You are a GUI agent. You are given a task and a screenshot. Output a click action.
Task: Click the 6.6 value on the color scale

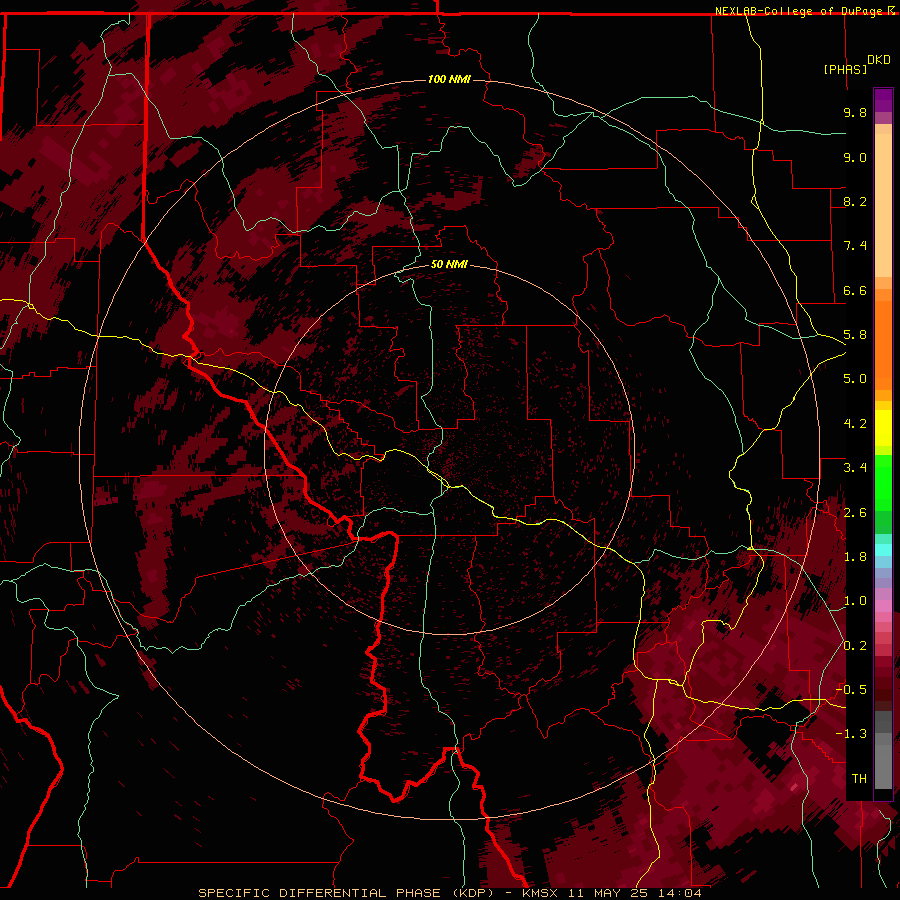pyautogui.click(x=855, y=290)
